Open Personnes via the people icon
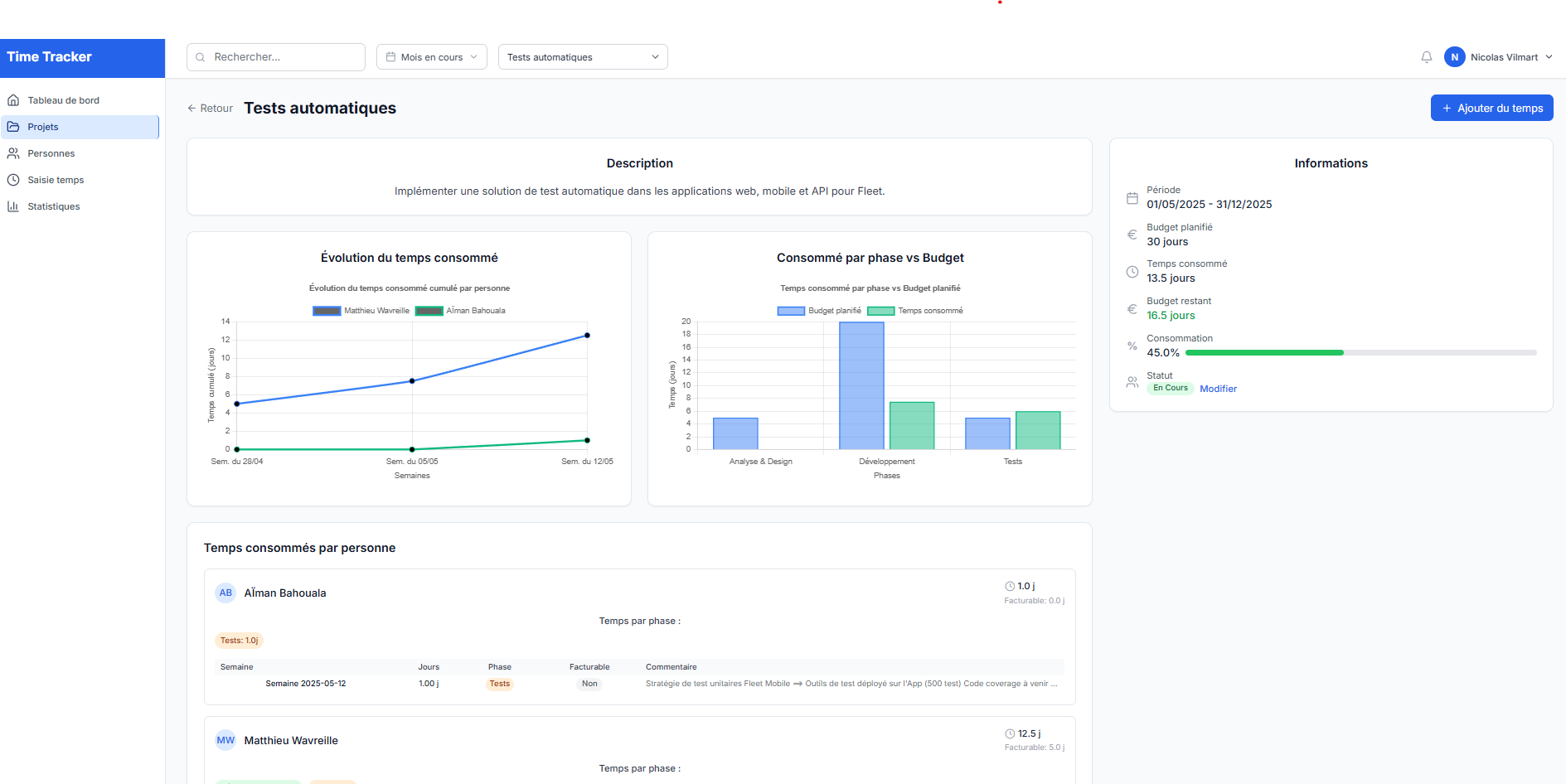 pos(14,153)
